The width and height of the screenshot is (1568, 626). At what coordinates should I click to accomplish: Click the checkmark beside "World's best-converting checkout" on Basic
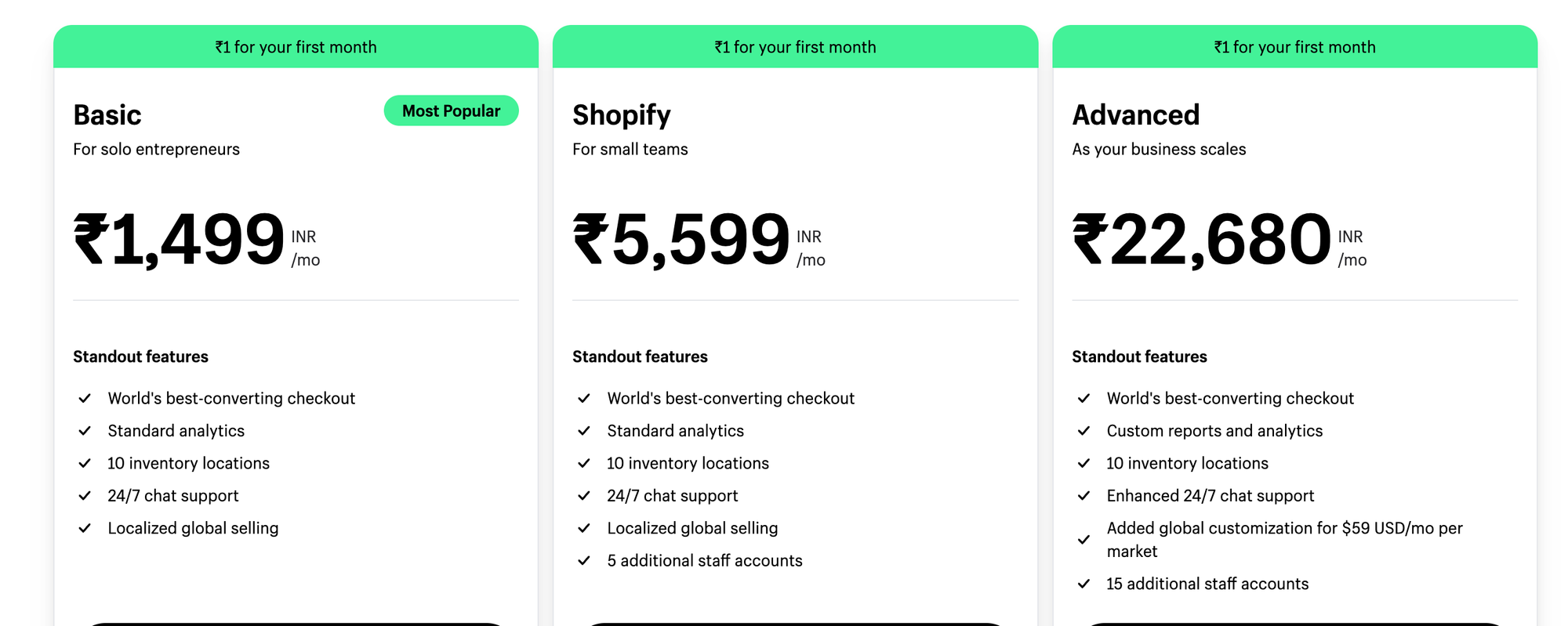(x=85, y=398)
